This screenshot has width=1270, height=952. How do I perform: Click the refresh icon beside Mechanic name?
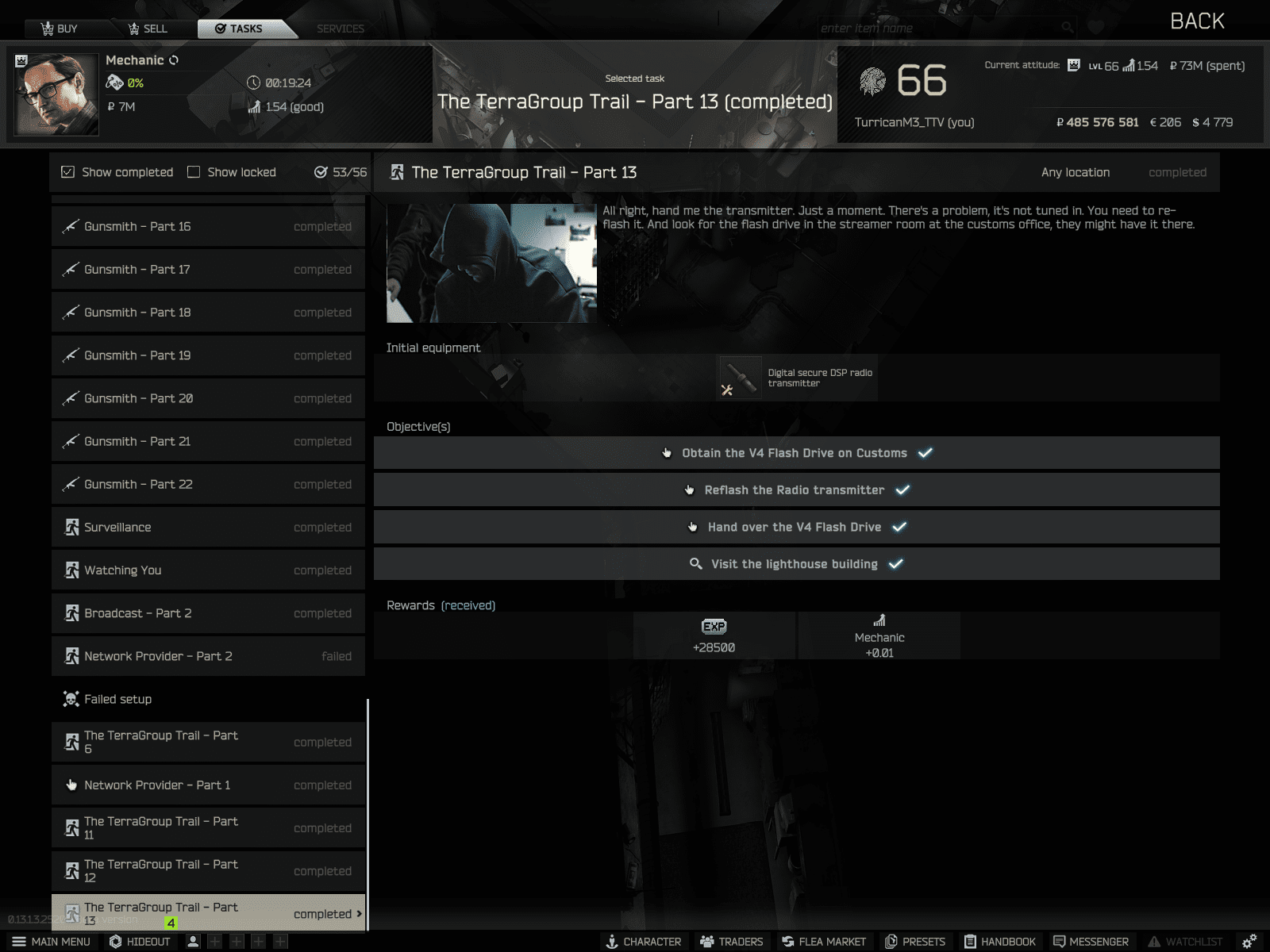click(174, 60)
